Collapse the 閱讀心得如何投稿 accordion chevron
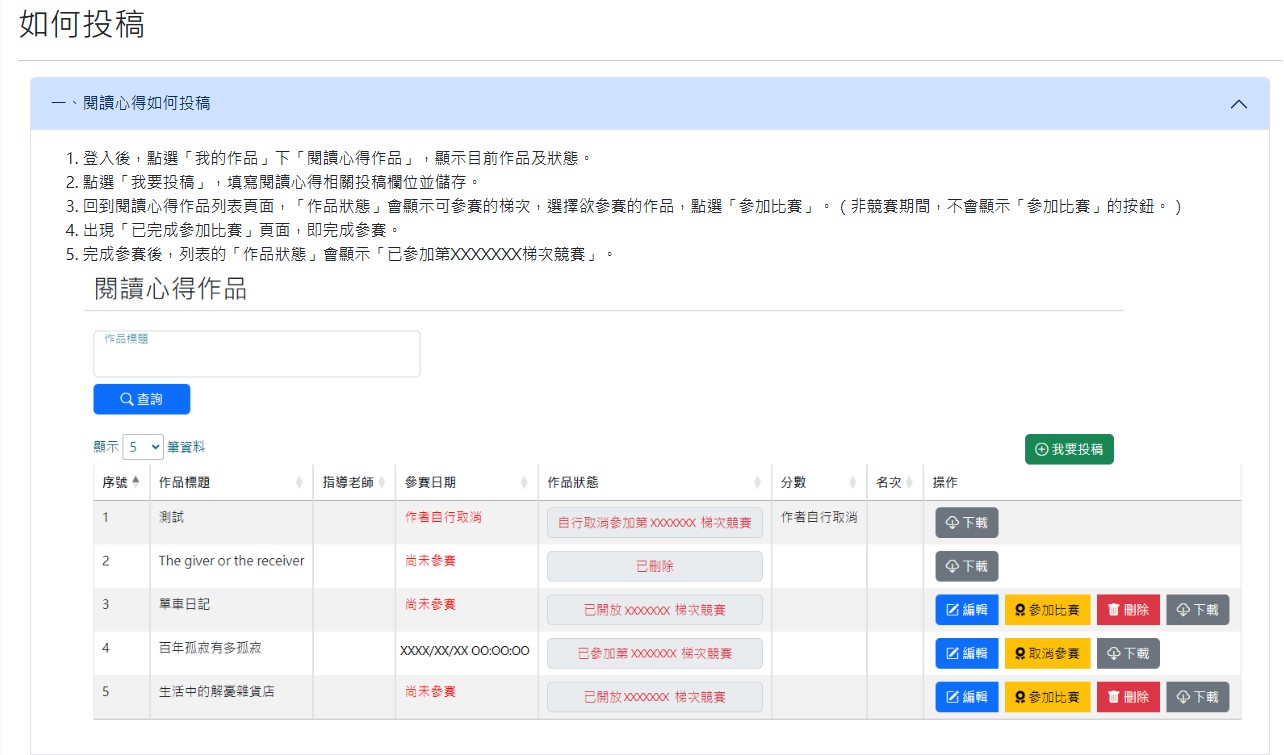 tap(1238, 104)
